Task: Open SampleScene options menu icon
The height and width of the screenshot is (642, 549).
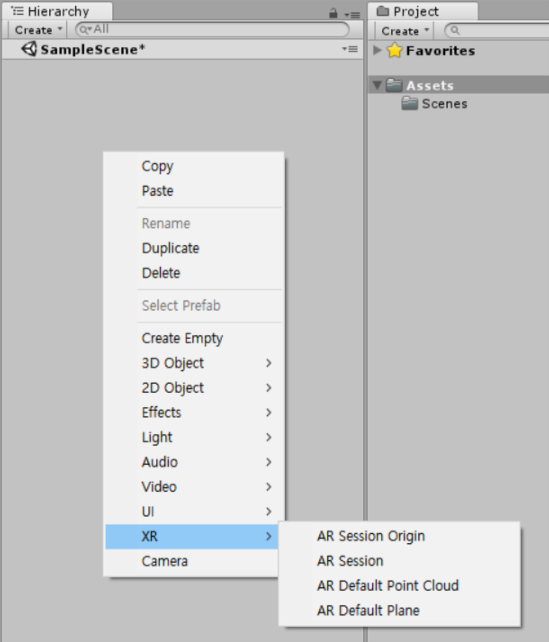Action: (x=350, y=49)
